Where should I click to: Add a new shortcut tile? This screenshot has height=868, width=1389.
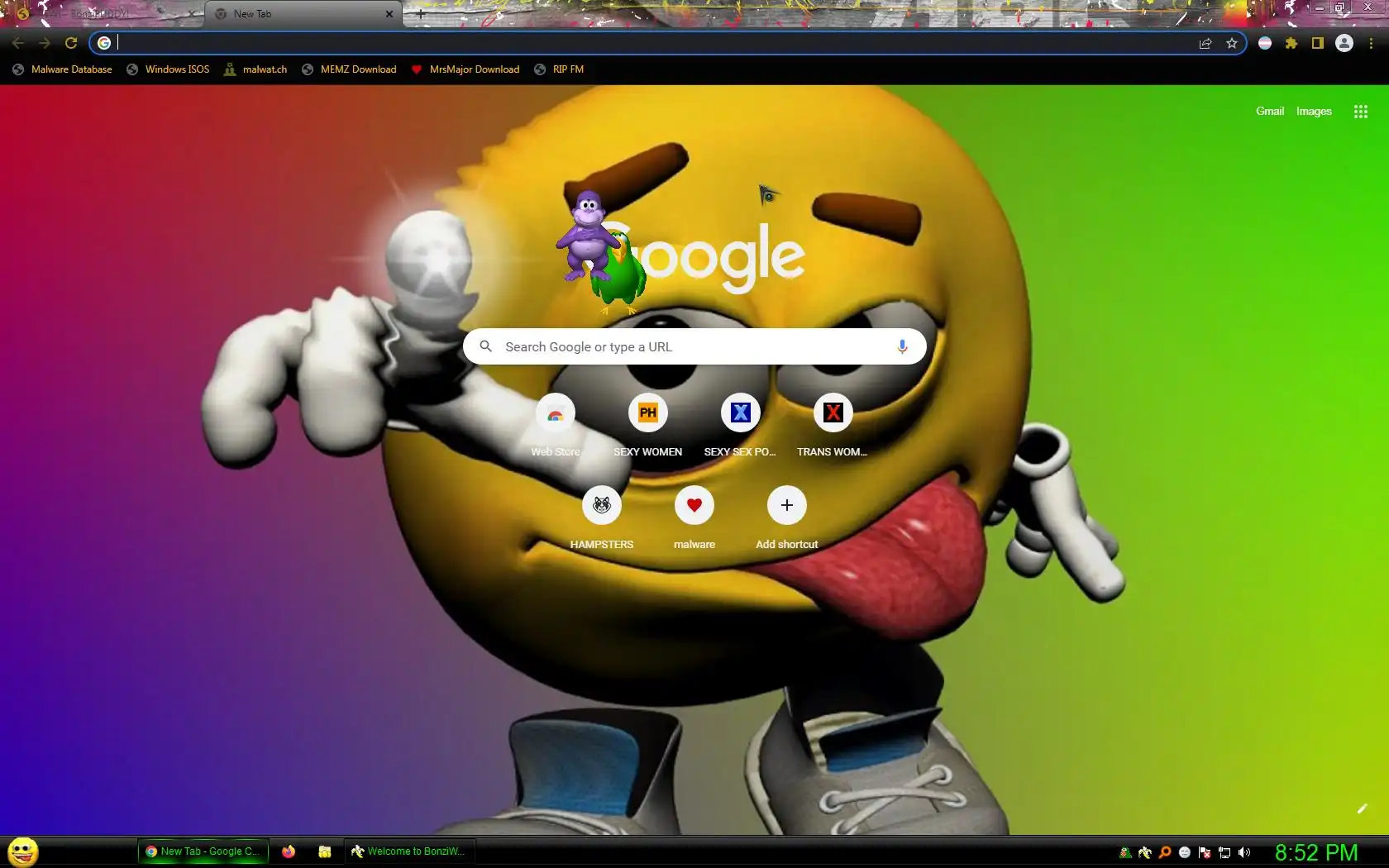click(787, 517)
